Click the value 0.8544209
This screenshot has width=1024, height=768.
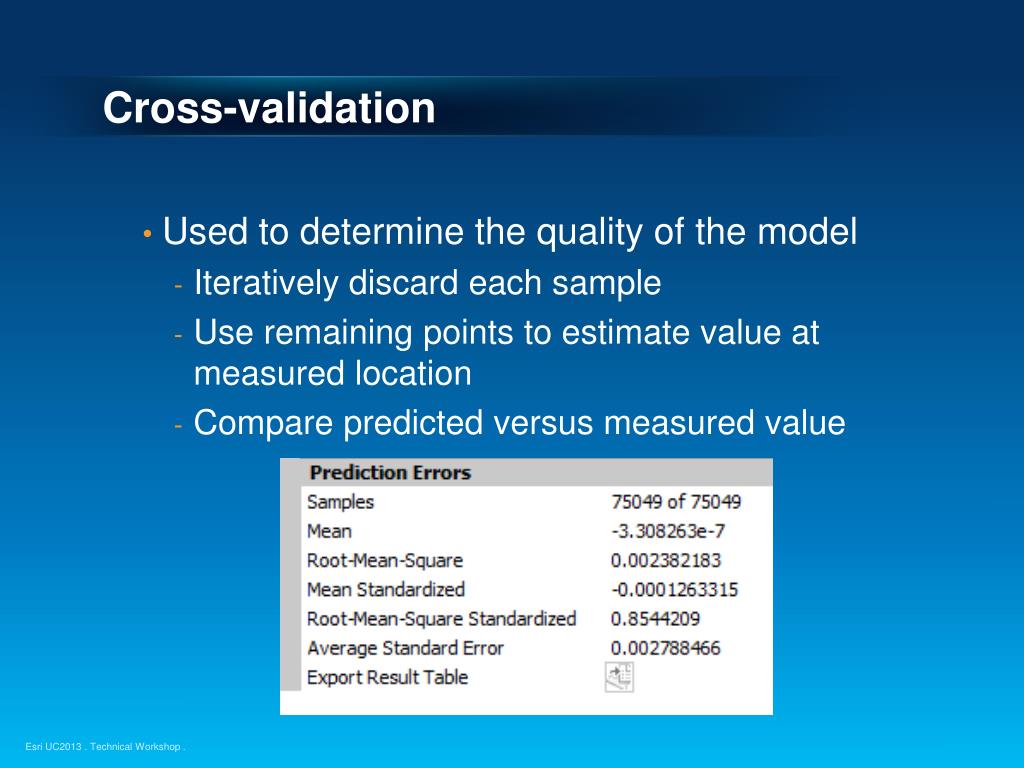[655, 618]
